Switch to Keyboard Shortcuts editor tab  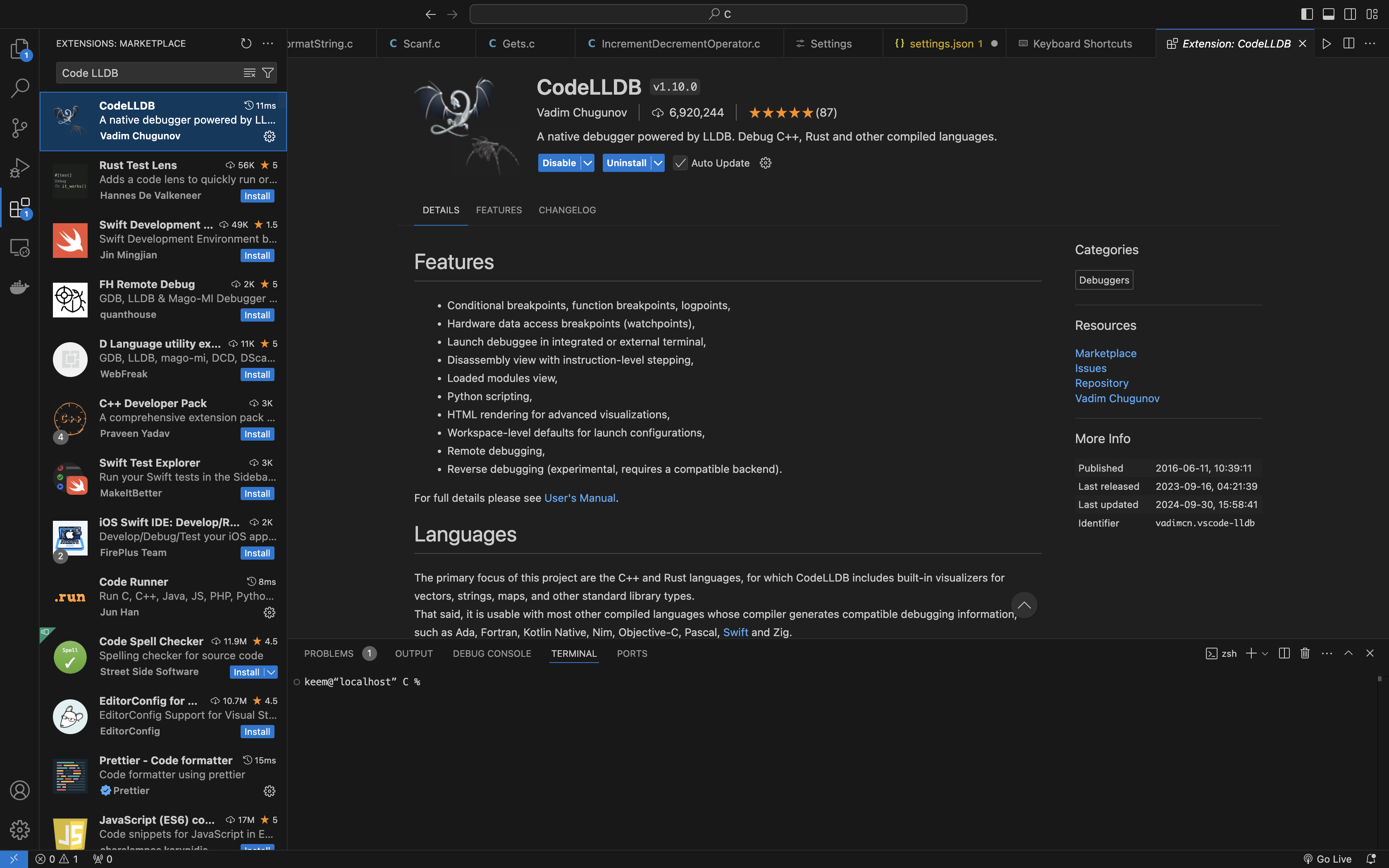coord(1081,44)
